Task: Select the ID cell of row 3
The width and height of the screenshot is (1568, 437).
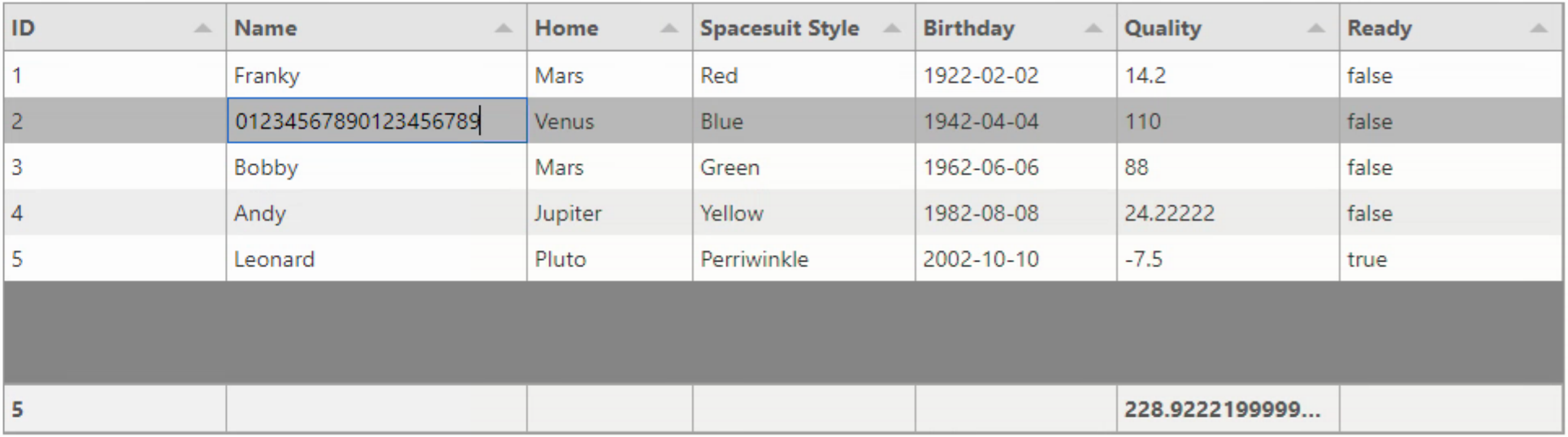Action: (114, 167)
